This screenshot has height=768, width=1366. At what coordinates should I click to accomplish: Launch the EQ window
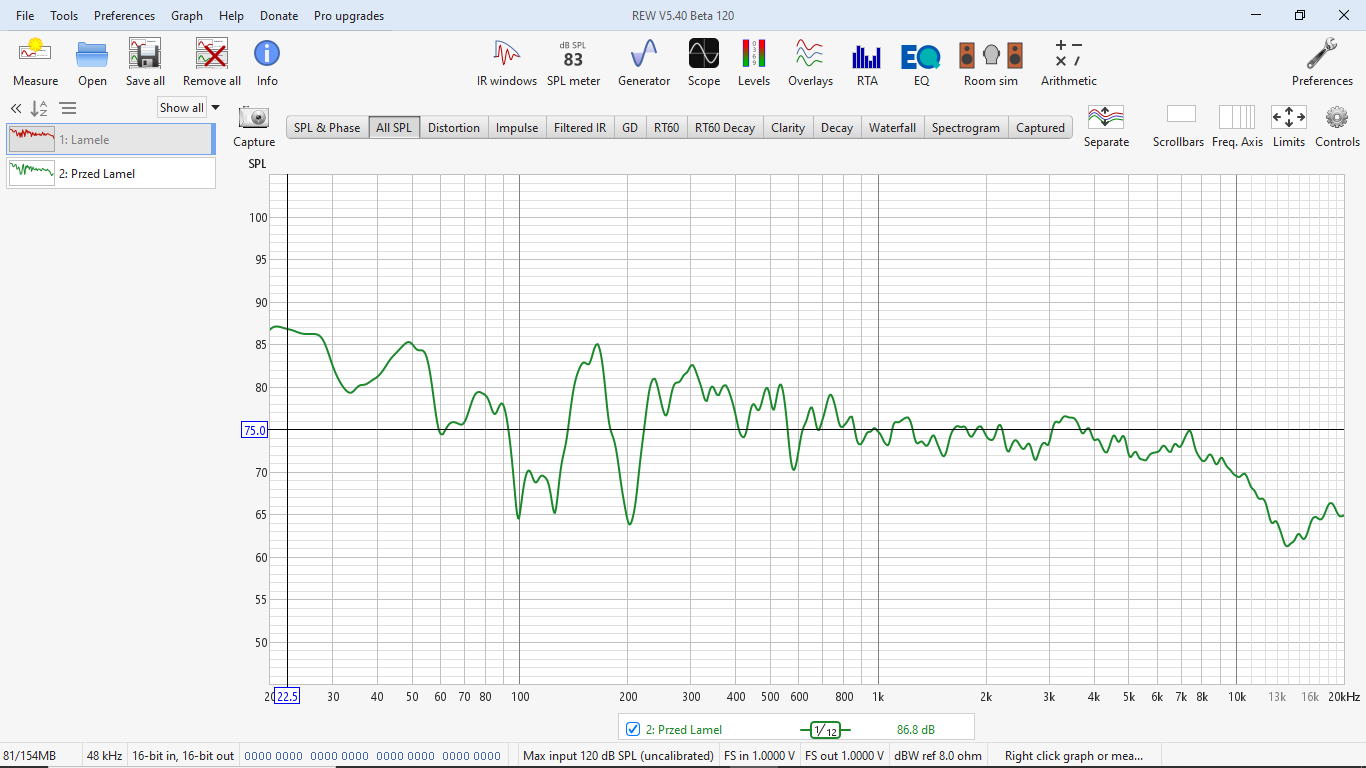(921, 54)
